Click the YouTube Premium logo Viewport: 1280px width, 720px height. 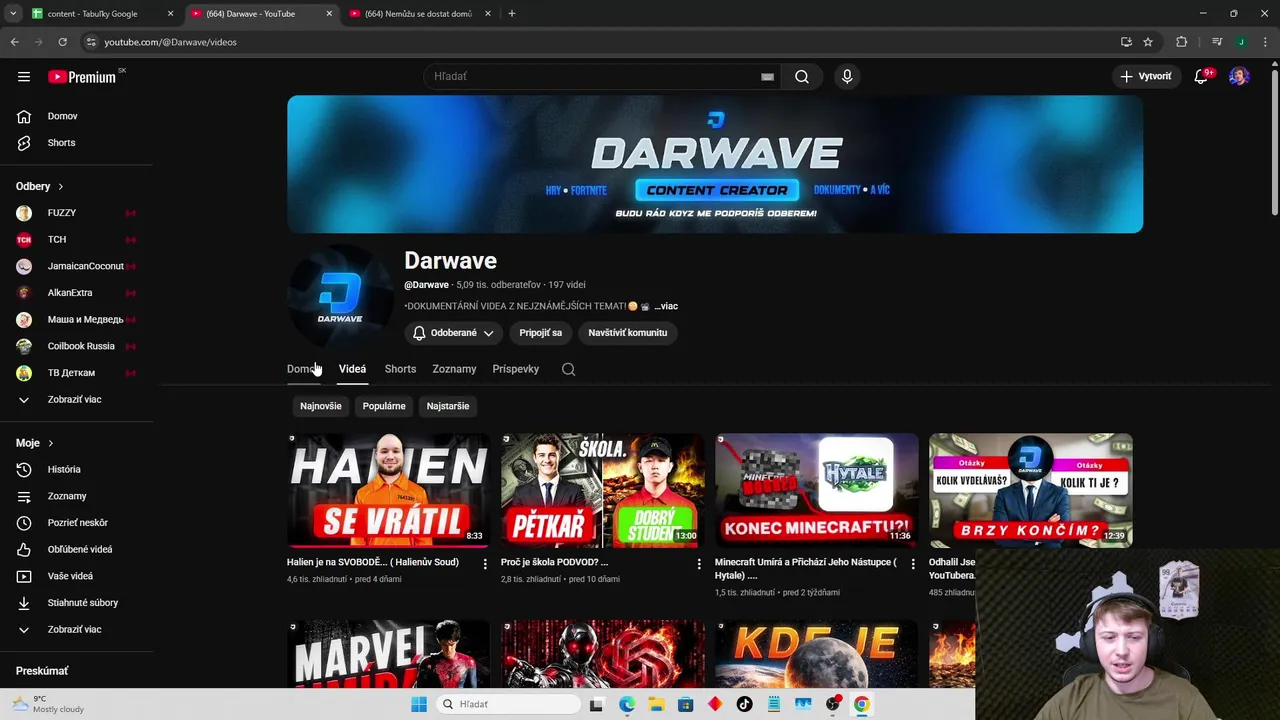click(84, 77)
